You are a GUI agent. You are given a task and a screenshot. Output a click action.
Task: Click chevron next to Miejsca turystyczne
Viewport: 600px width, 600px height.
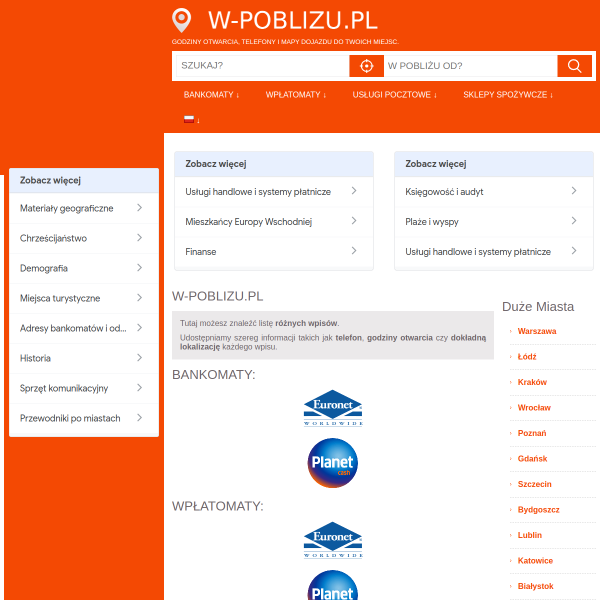139,298
